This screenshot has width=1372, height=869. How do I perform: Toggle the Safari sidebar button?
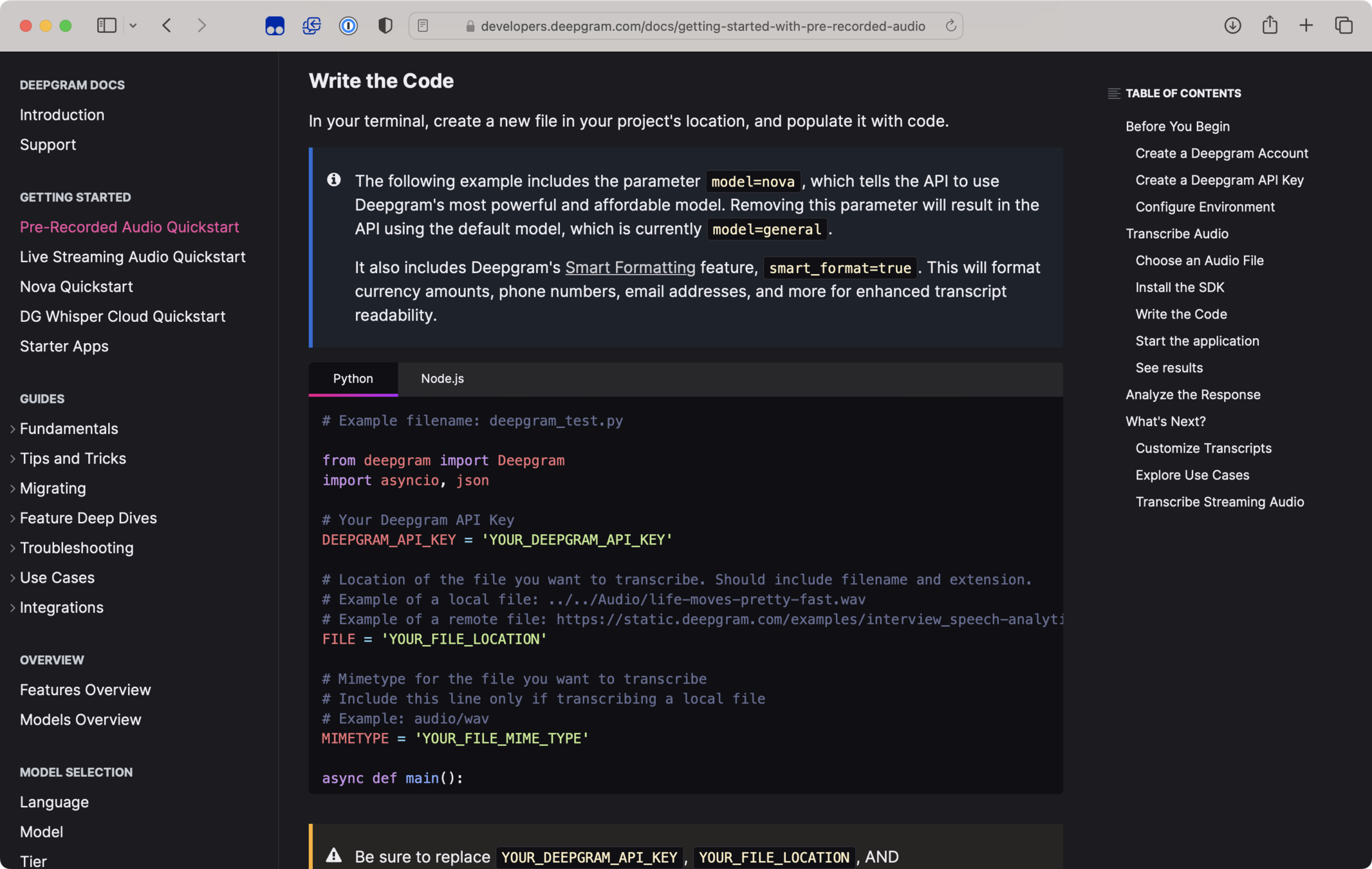pyautogui.click(x=106, y=26)
